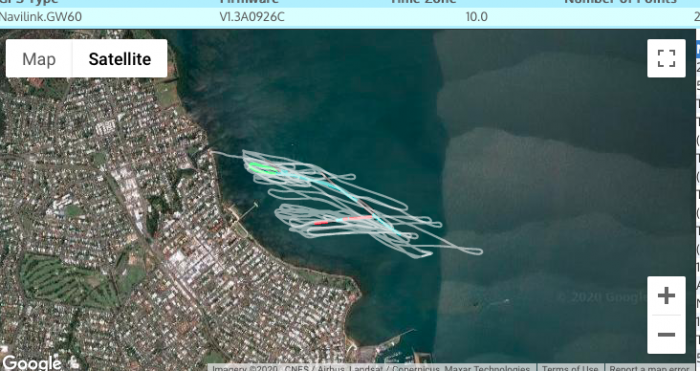Toggle fullscreen view of the map
The image size is (700, 371).
point(667,58)
